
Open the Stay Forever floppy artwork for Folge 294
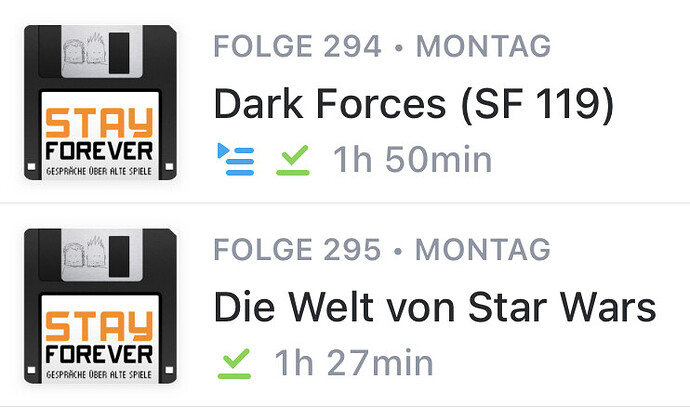pos(100,103)
